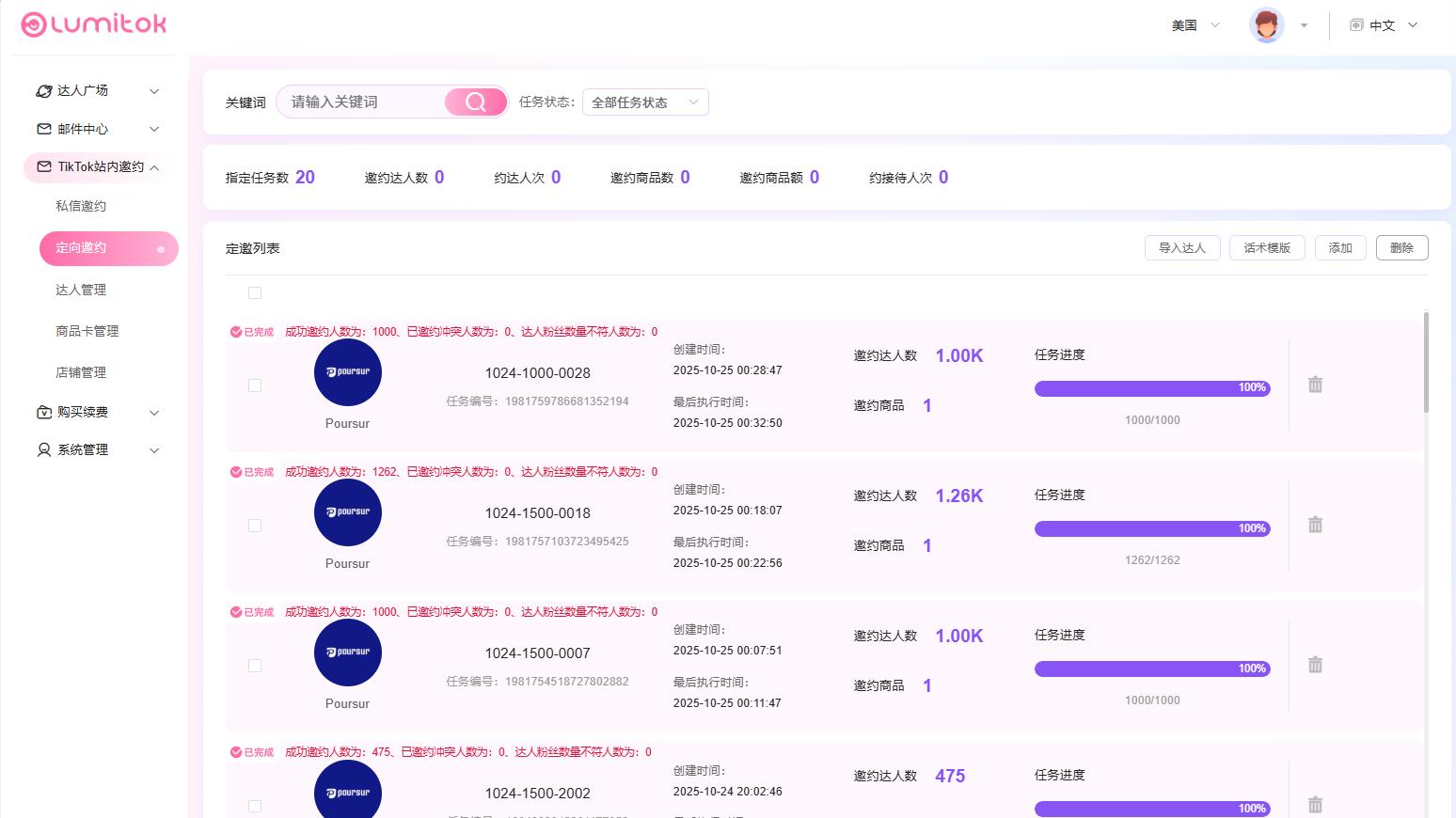Click the 已完成 status icon of task 1024-1000-0028
Image resolution: width=1456 pixels, height=818 pixels.
[x=236, y=332]
